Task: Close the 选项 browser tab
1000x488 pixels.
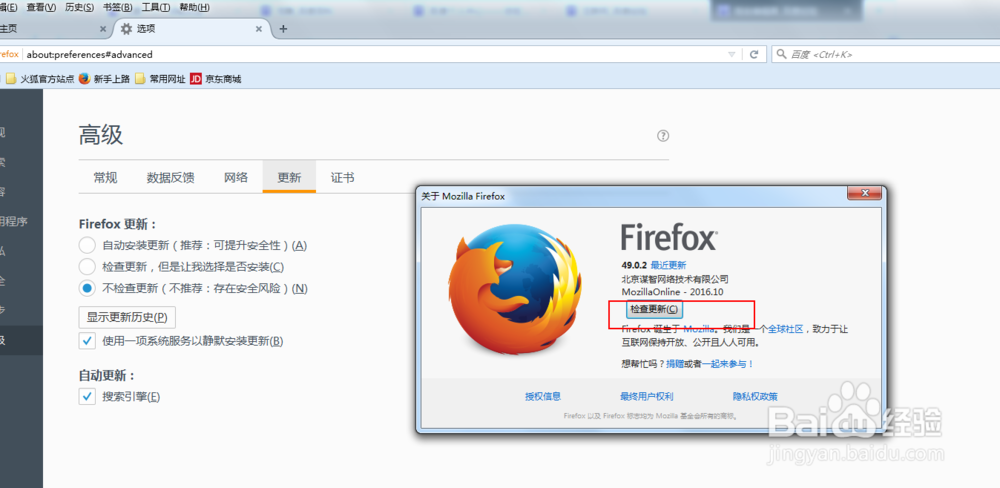Action: (259, 29)
